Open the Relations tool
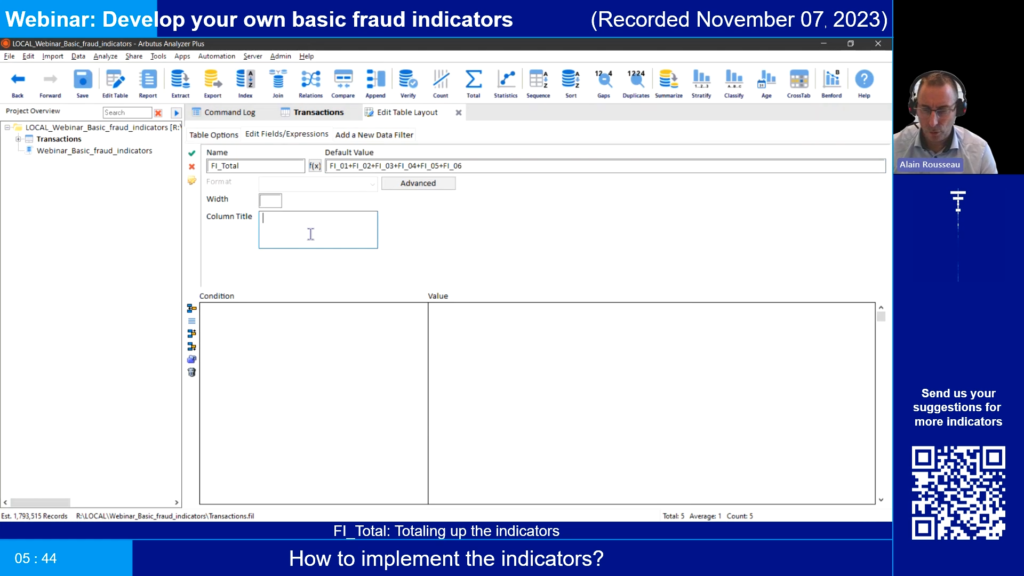Viewport: 1024px width, 576px height. [310, 84]
